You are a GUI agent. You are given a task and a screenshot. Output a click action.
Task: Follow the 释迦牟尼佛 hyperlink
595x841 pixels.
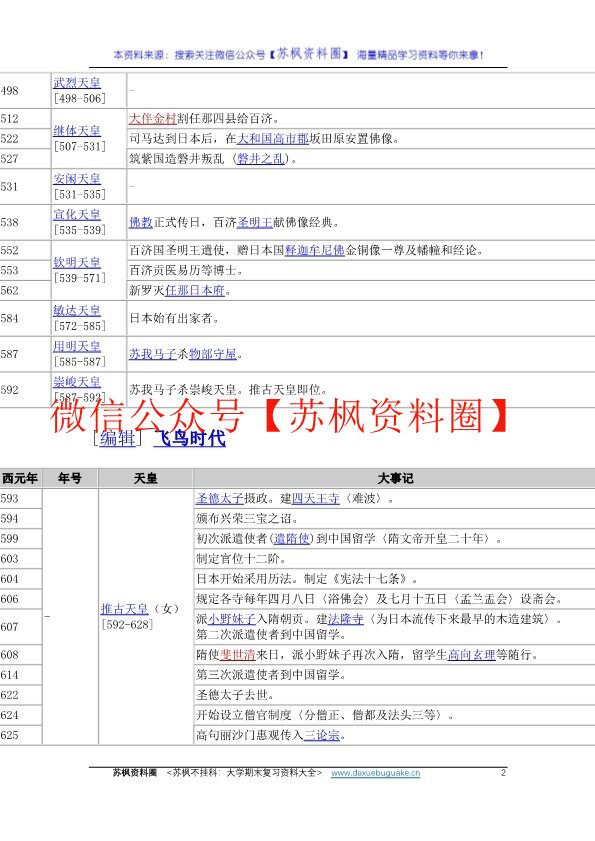[314, 250]
